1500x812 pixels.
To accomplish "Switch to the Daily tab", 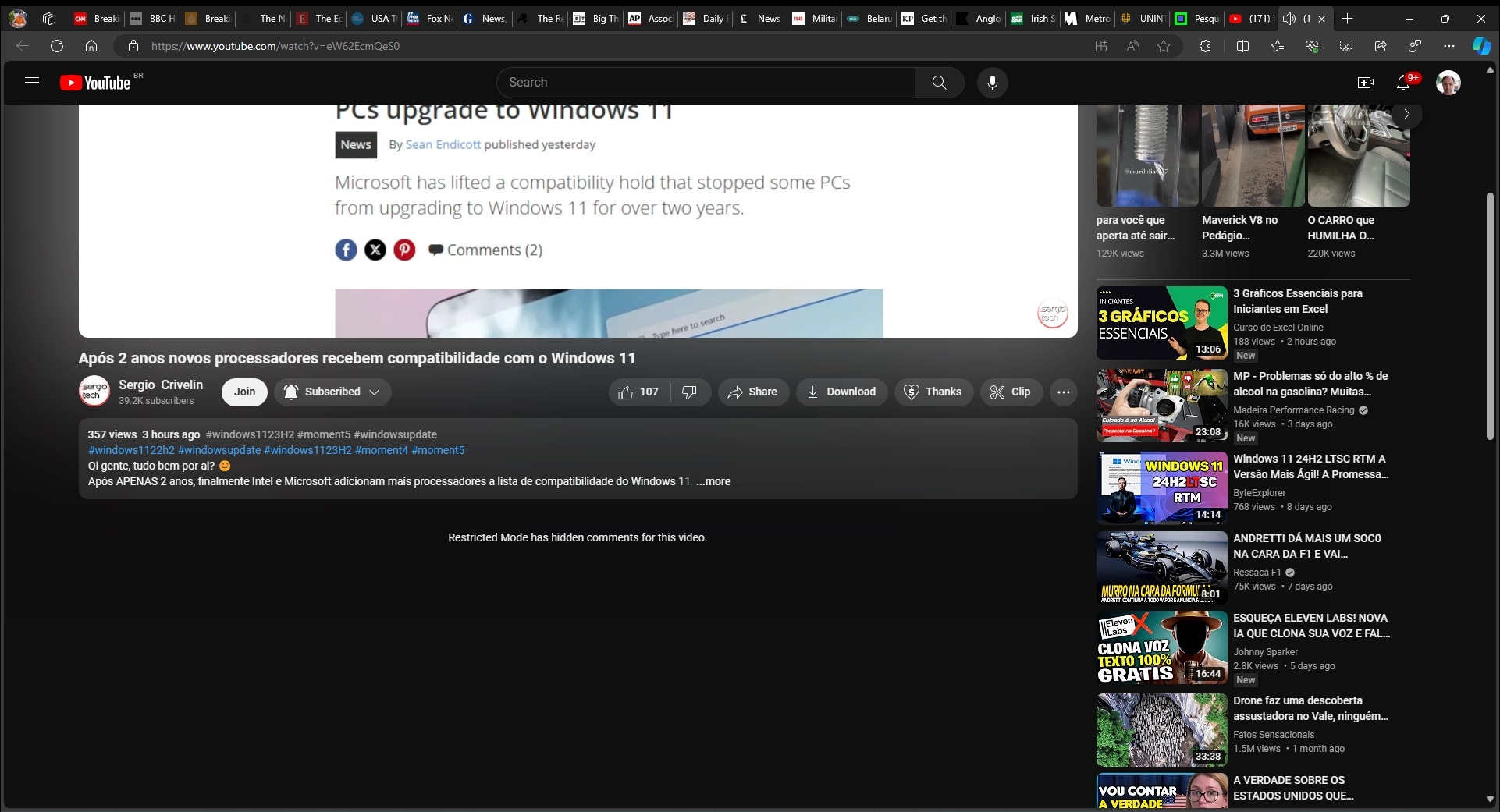I will point(705,18).
